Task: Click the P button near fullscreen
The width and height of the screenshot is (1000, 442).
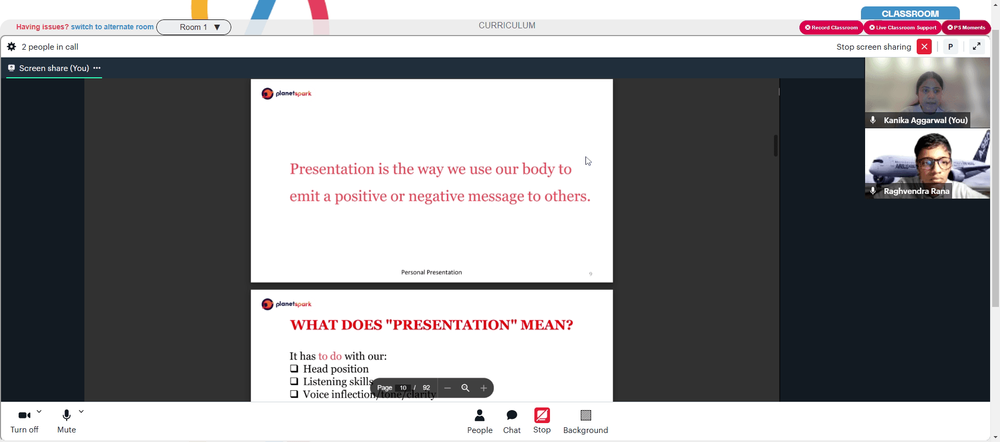Action: [x=950, y=47]
